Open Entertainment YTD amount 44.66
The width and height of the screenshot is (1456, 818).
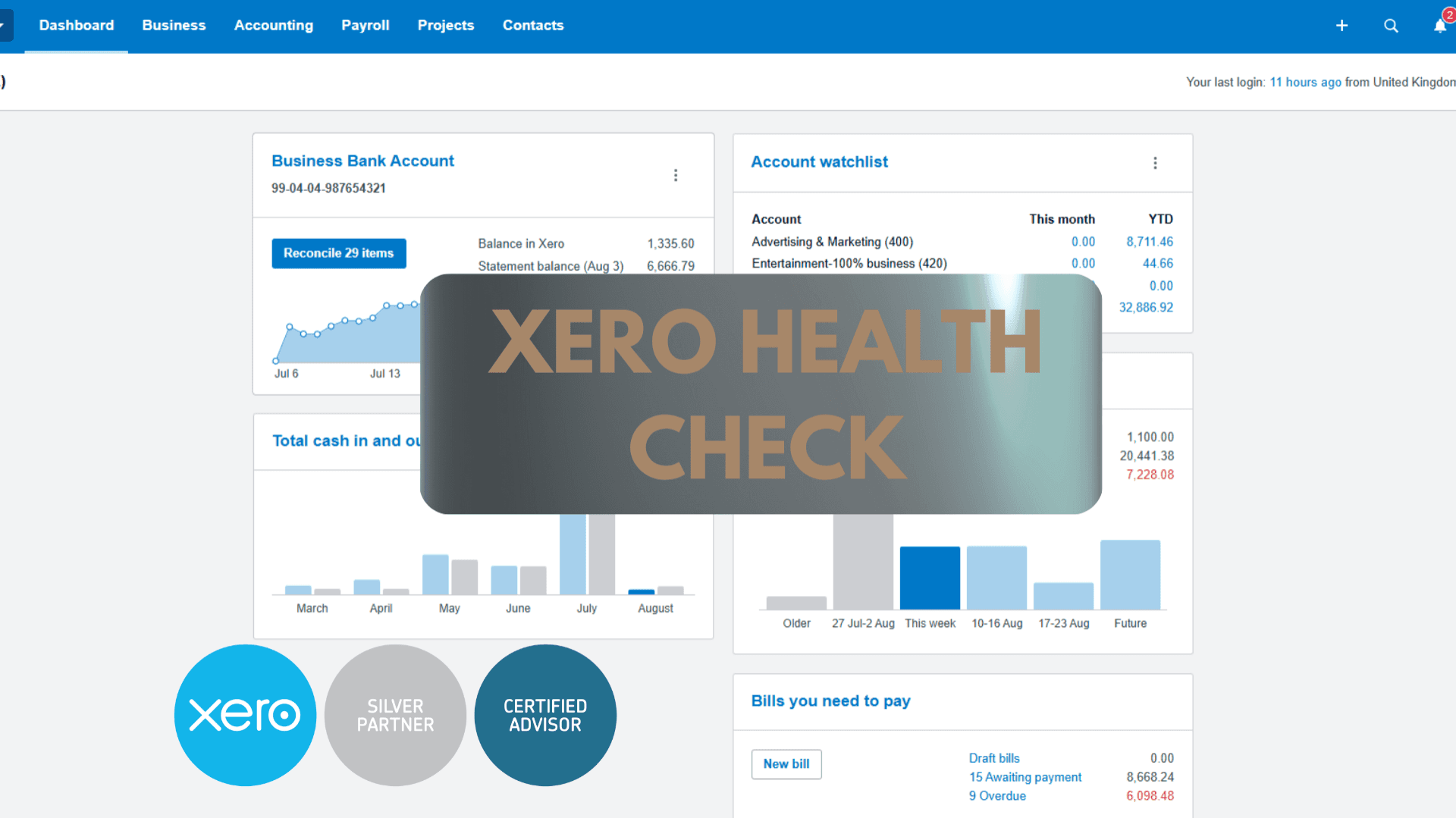click(1158, 264)
